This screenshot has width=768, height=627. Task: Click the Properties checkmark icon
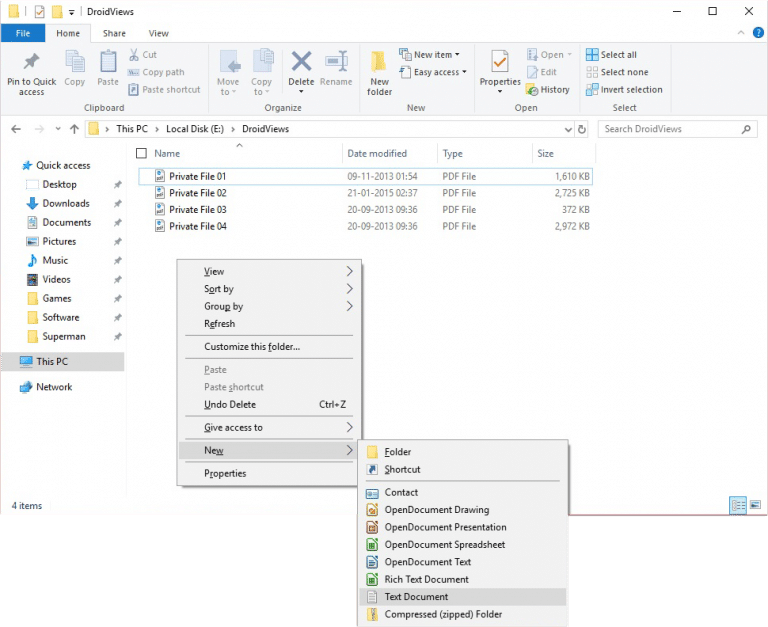pyautogui.click(x=500, y=62)
